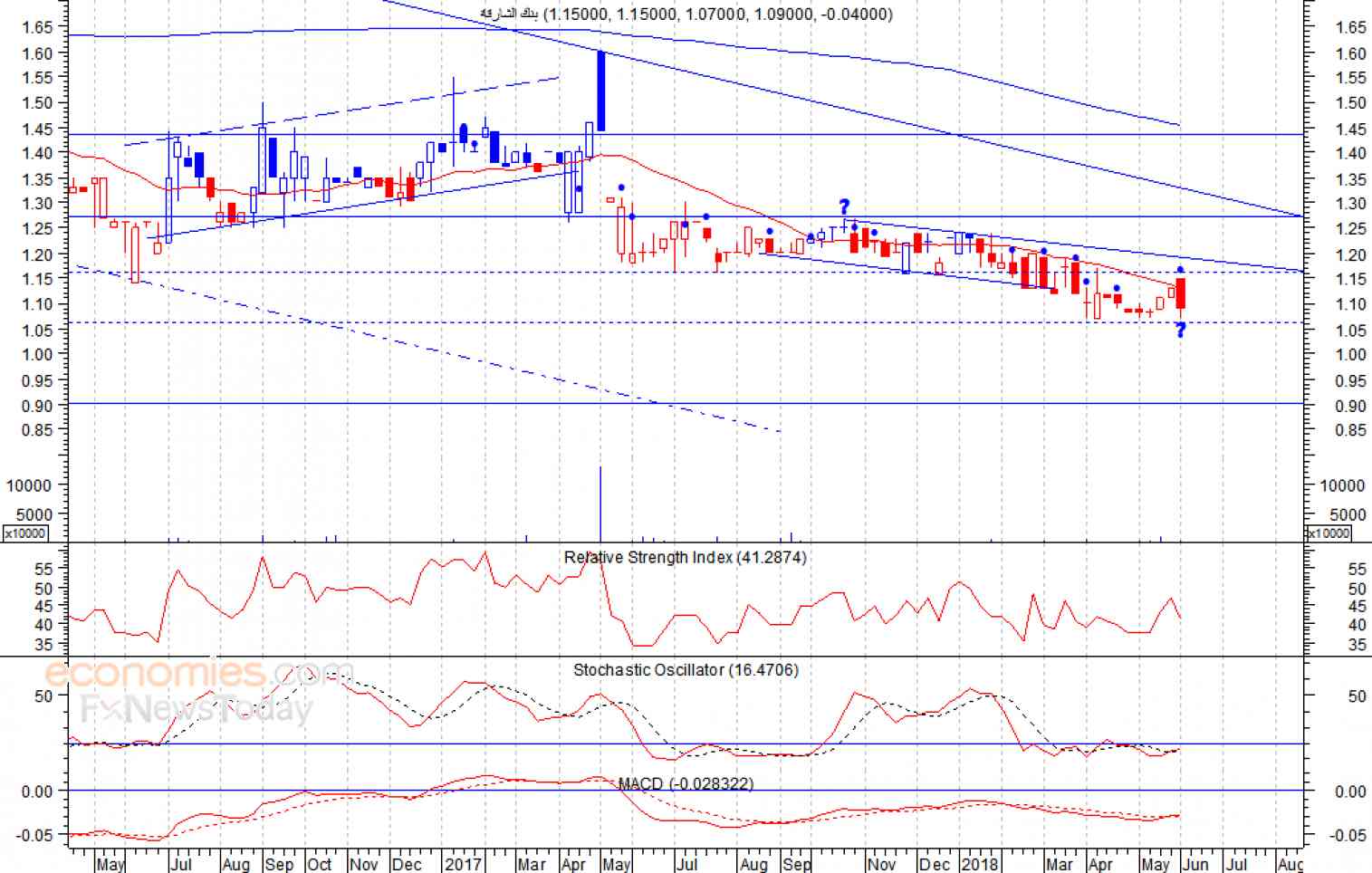
Task: Click the 0.85 value on the right price axis
Action: point(1350,430)
